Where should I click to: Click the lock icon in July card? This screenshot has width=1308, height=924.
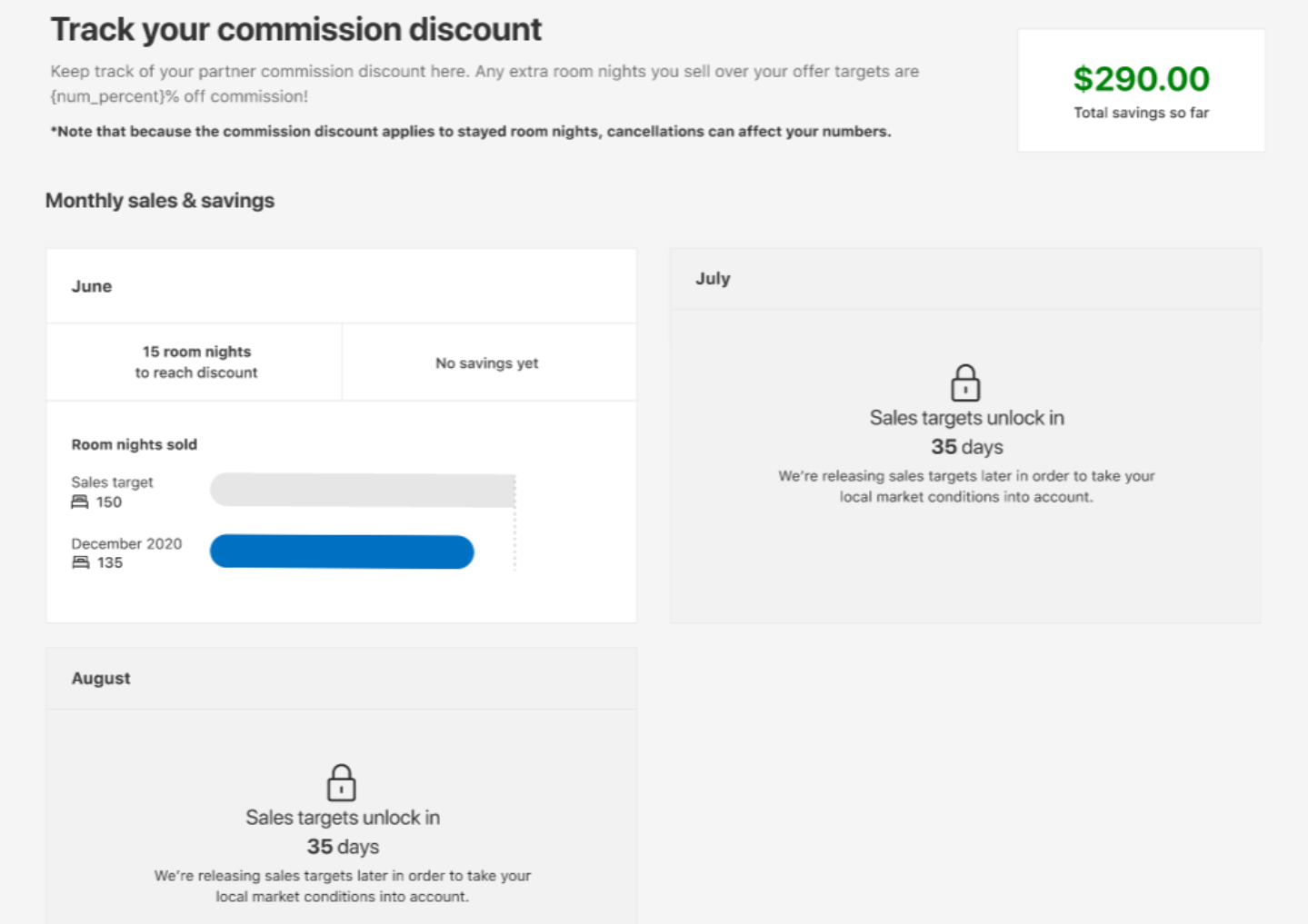click(x=965, y=383)
